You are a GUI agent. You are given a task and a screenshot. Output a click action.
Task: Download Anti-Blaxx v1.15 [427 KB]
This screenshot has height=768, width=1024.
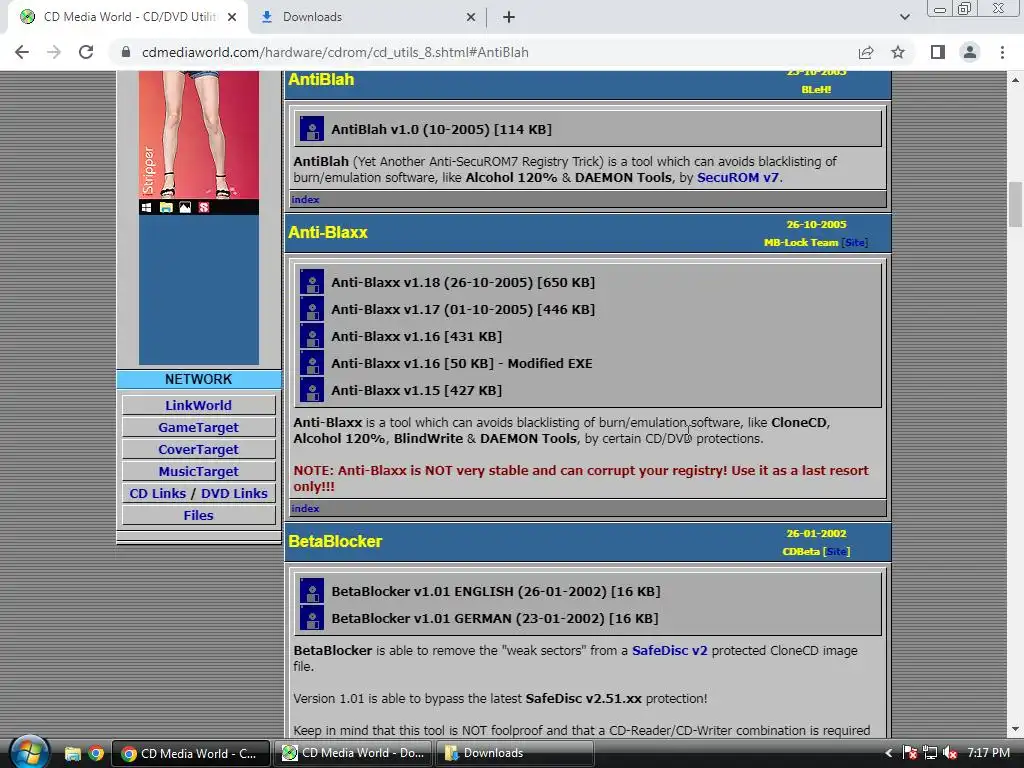417,390
